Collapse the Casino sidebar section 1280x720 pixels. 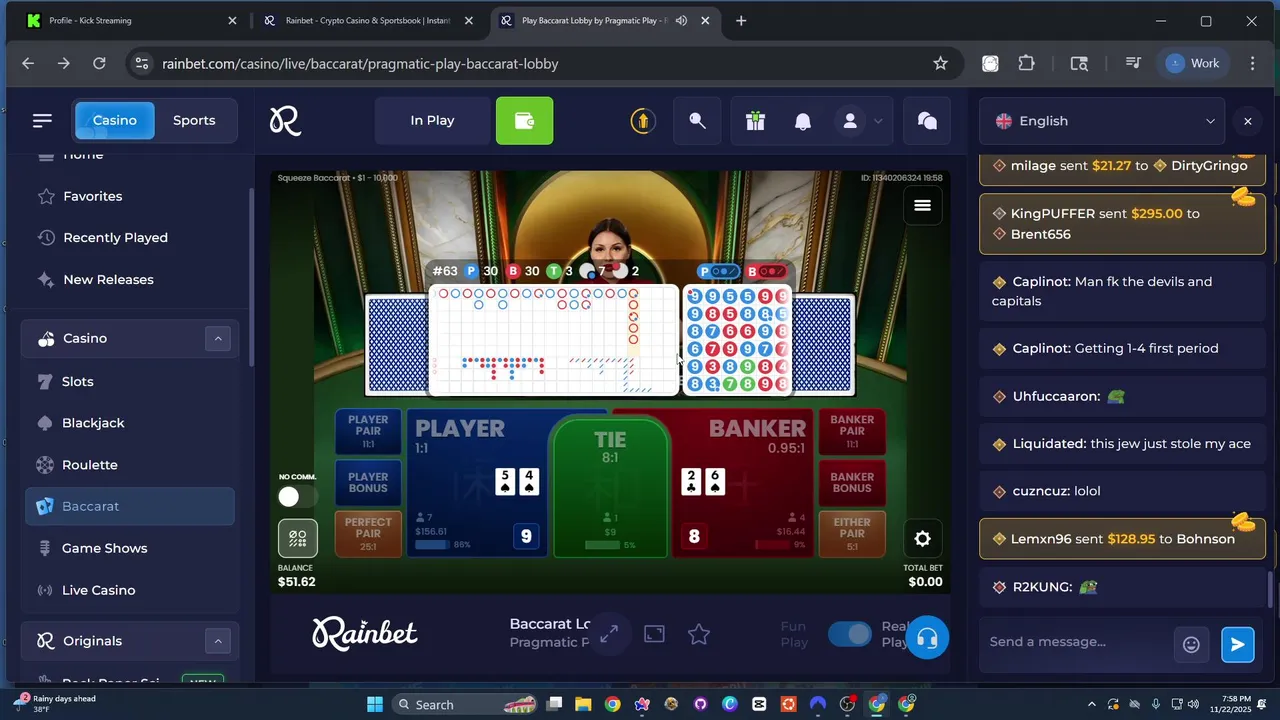pos(218,338)
